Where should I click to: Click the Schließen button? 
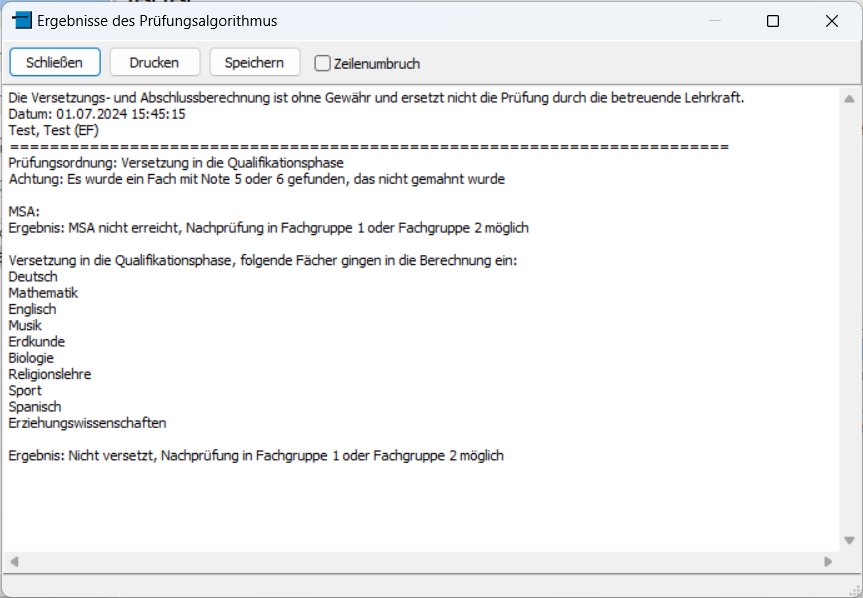tap(54, 62)
